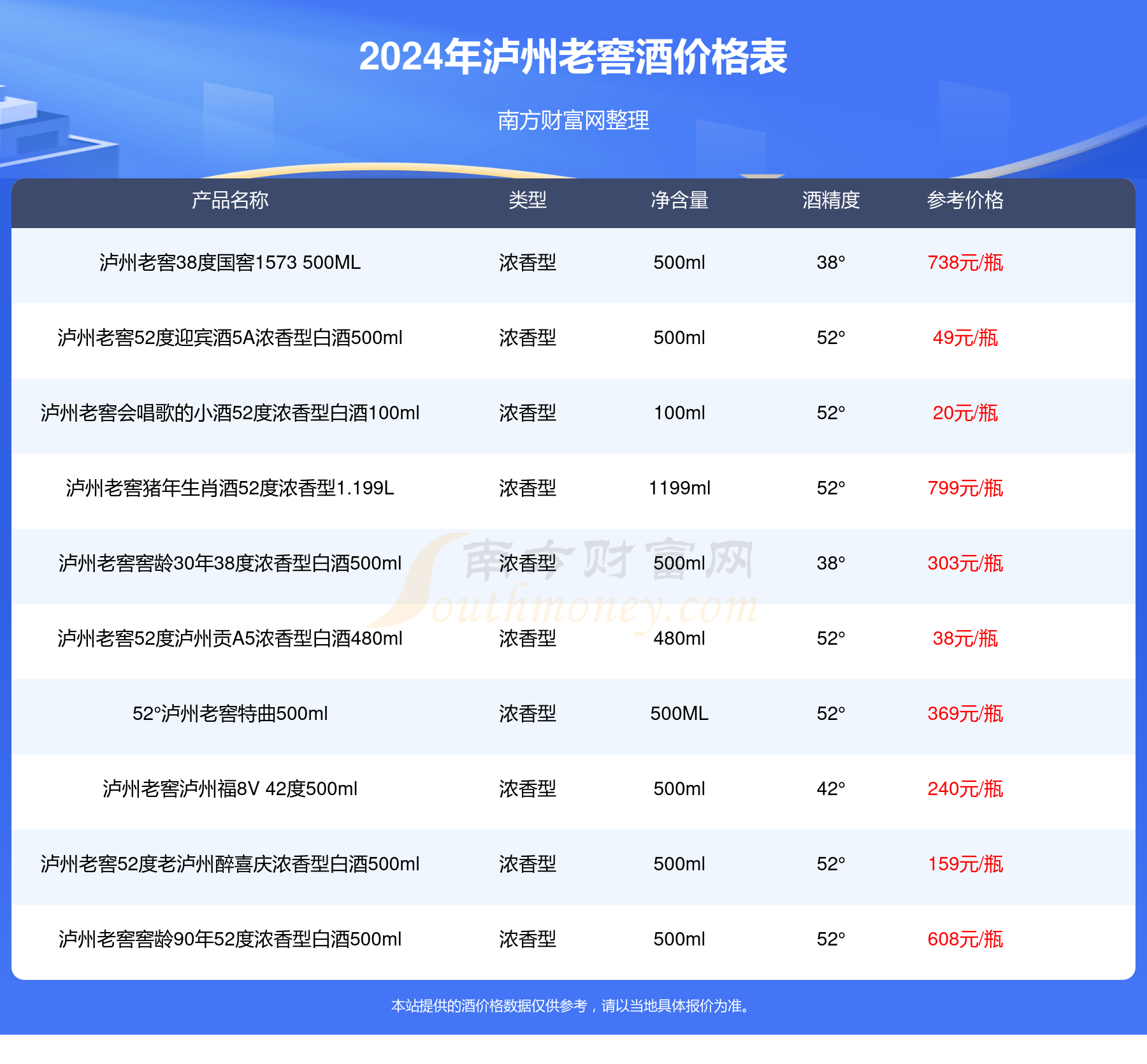The height and width of the screenshot is (1064, 1147).
Task: Select product 52°泸州老窖特曲500ml
Action: [230, 714]
